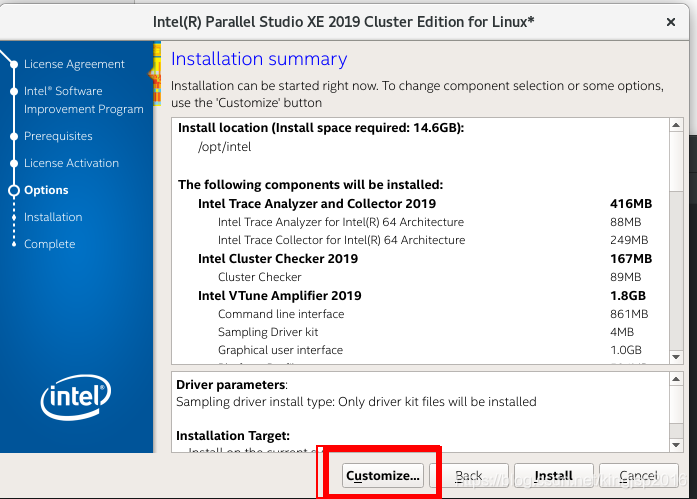The image size is (697, 499).
Task: Click the Install button
Action: tap(553, 475)
